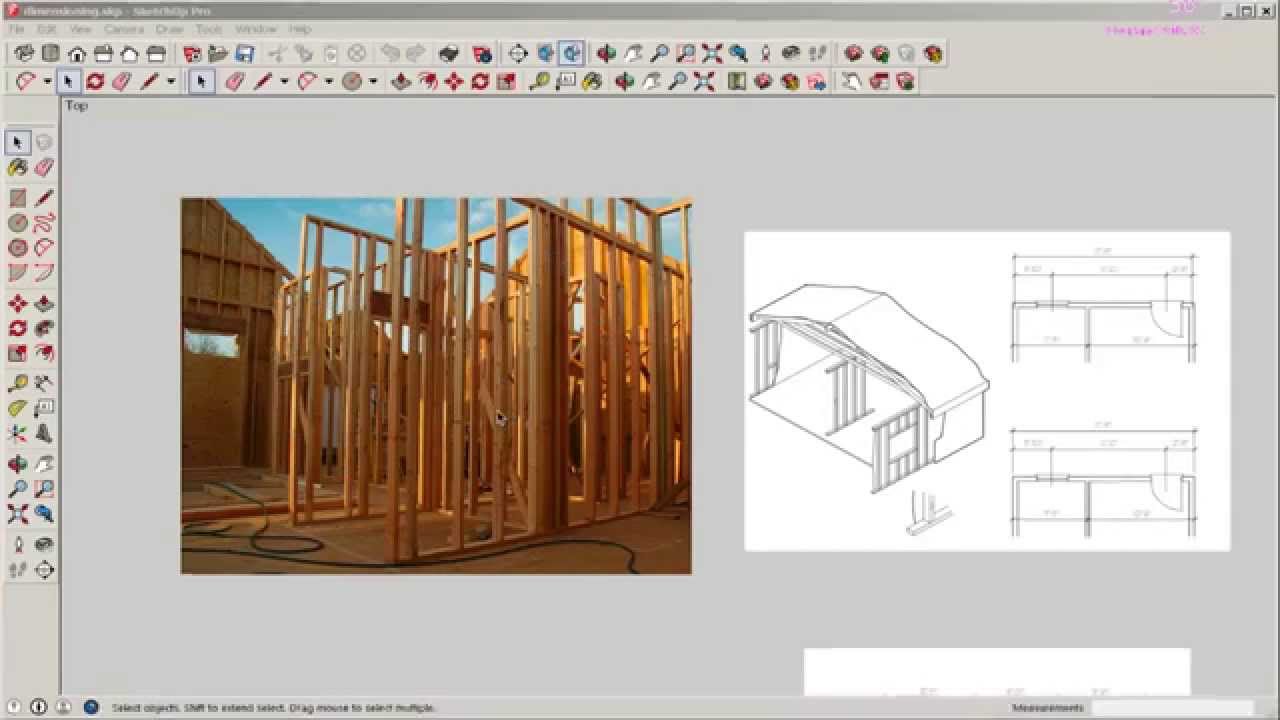
Task: Select the Pan hand tool in left toolbox
Action: pyautogui.click(x=44, y=464)
